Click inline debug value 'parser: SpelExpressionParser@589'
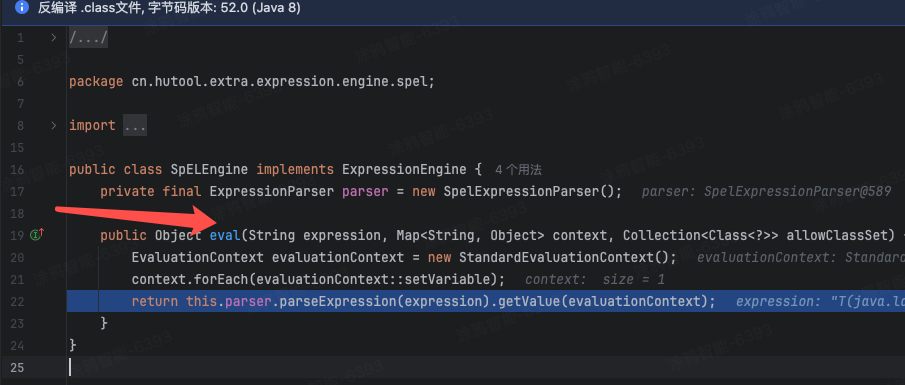Viewport: 905px width, 385px height. 766,192
